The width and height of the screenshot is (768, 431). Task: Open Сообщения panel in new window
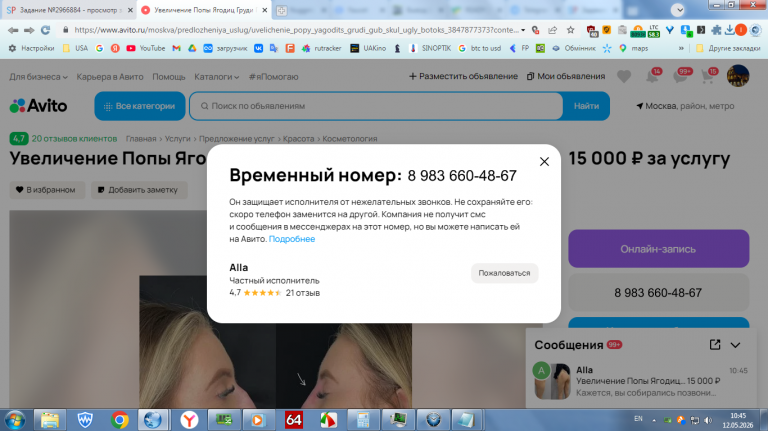715,345
